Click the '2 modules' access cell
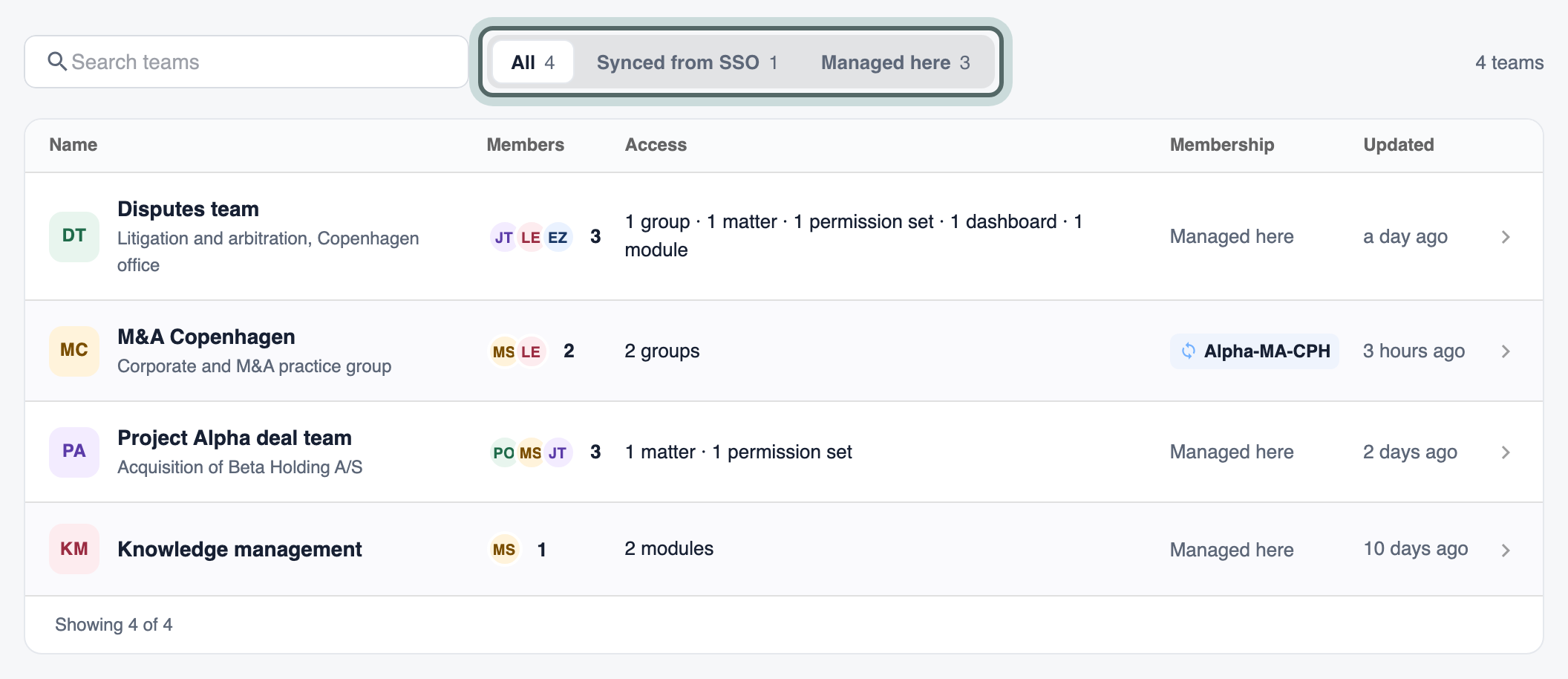The image size is (1568, 679). tap(669, 549)
